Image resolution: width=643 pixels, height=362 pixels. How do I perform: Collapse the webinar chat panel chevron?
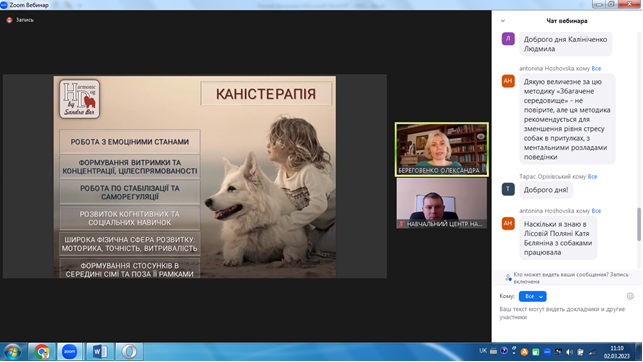(x=503, y=21)
